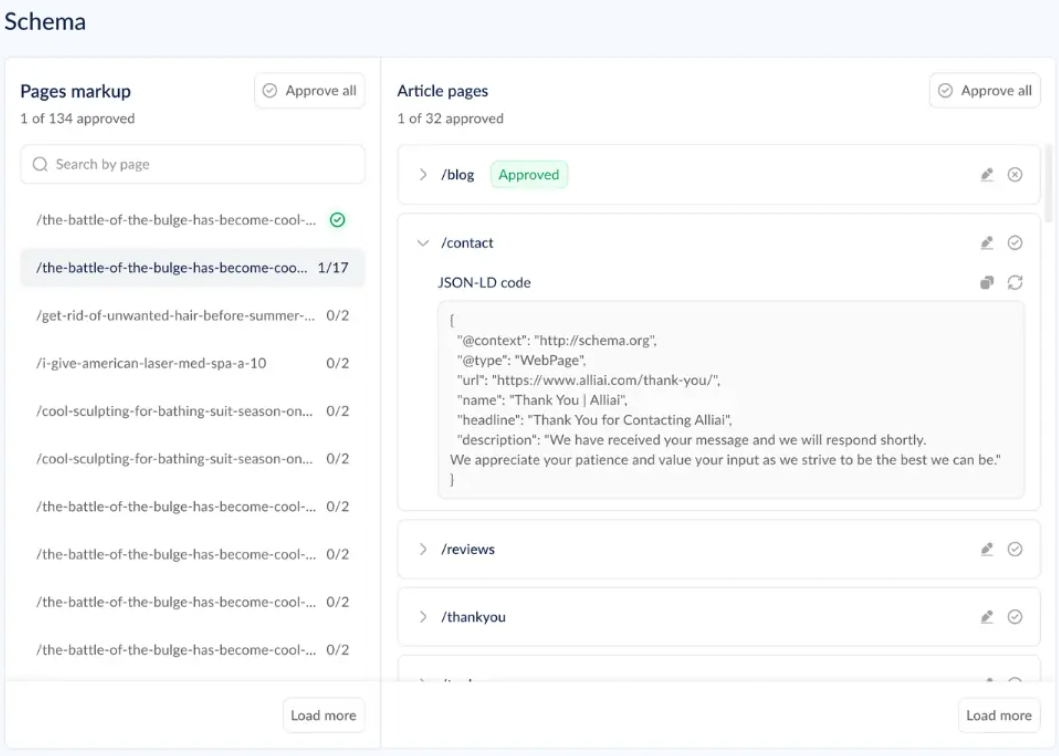Screen dimensions: 1059x756
Task: Select /i-give-american-laser-med-spa-a-10 page
Action: [192, 363]
